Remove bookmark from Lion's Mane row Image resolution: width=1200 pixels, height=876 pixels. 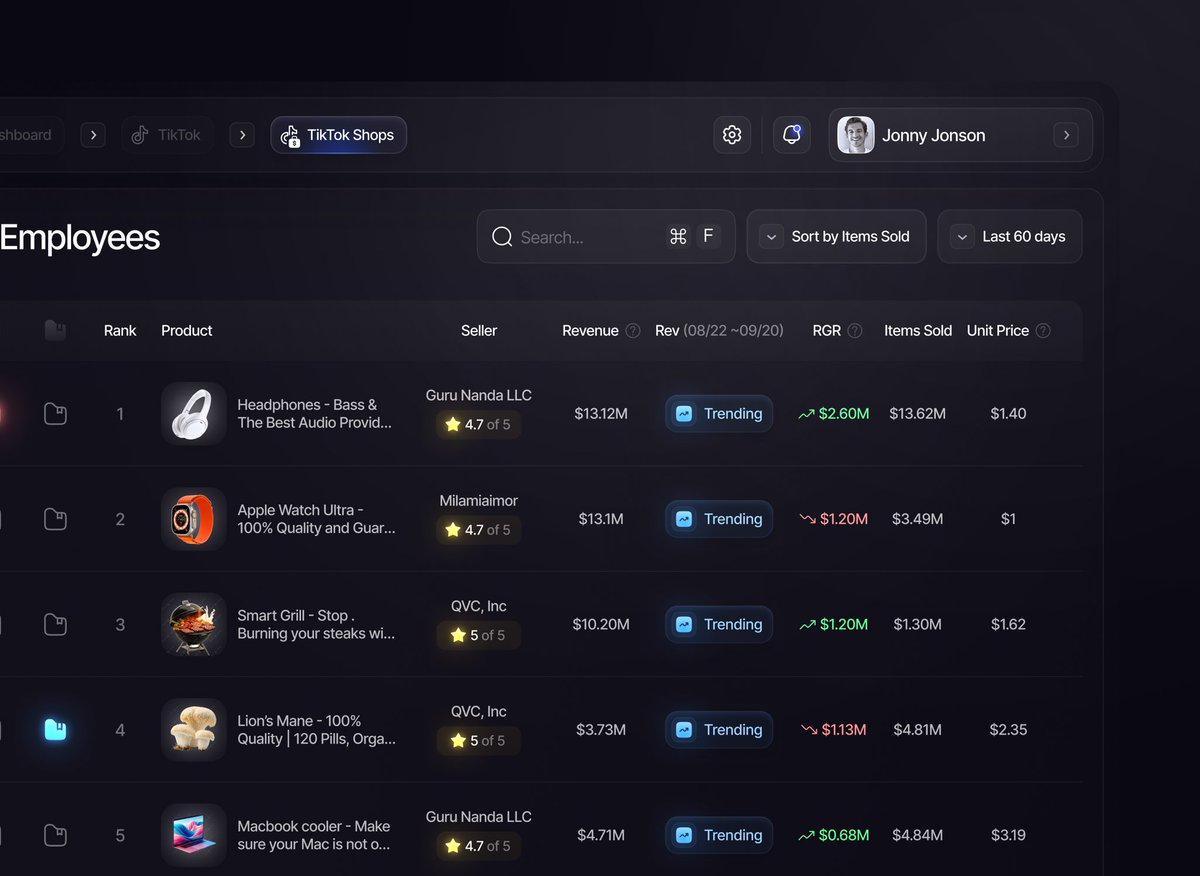tap(55, 730)
